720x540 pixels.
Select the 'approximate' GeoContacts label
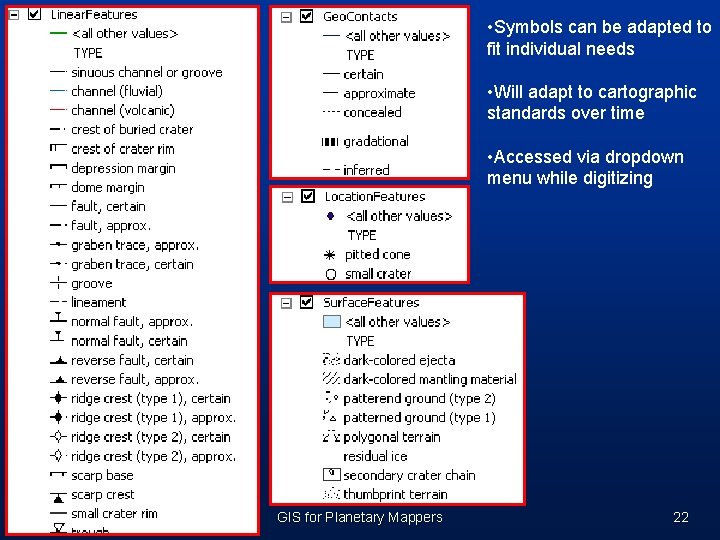379,94
